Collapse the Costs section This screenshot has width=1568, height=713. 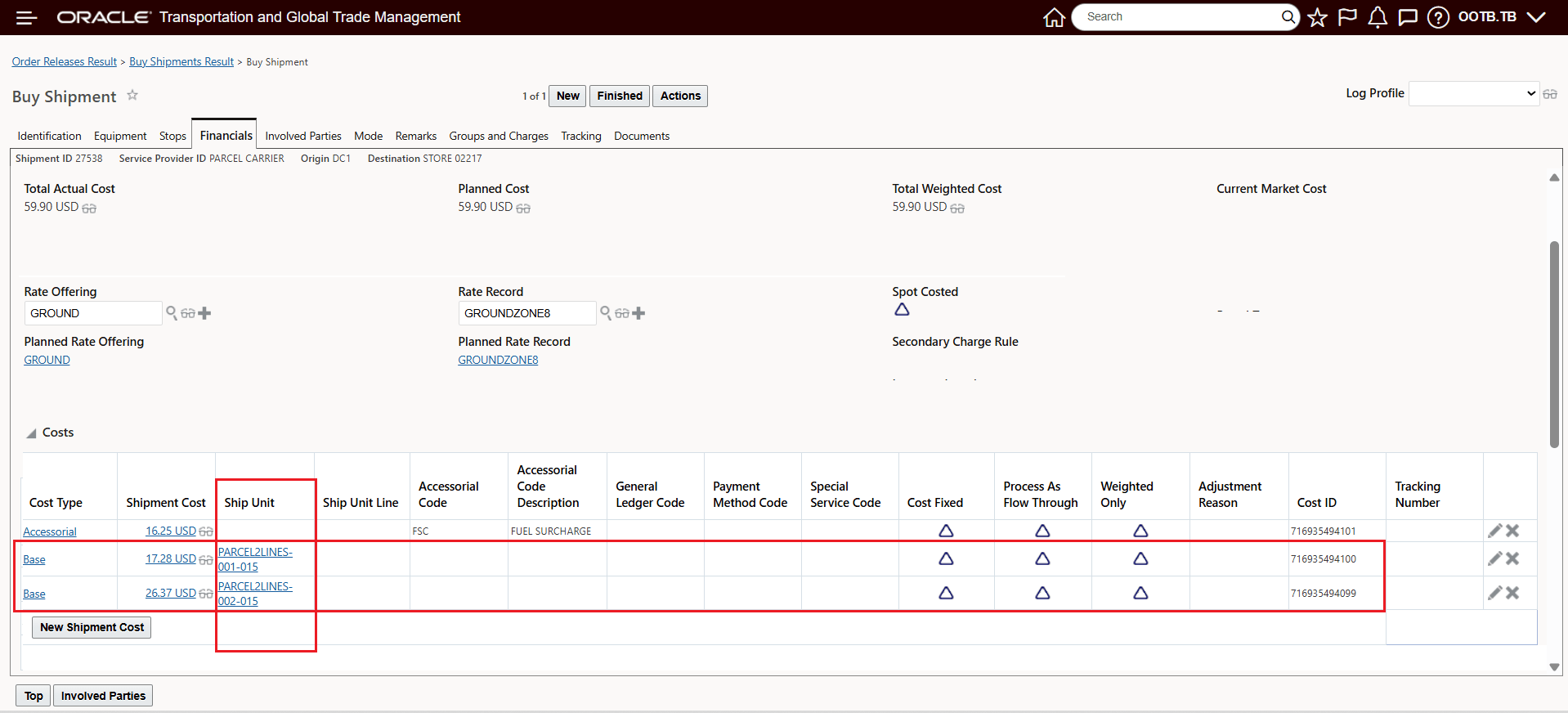pyautogui.click(x=31, y=433)
